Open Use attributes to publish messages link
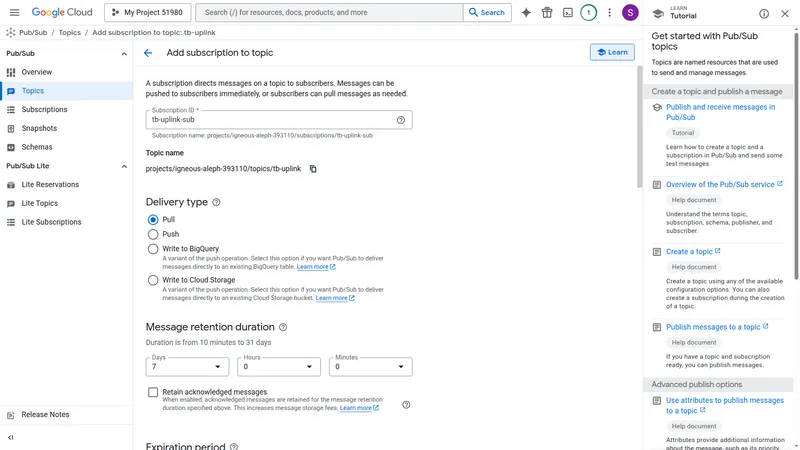The height and width of the screenshot is (450, 800). pyautogui.click(x=724, y=406)
